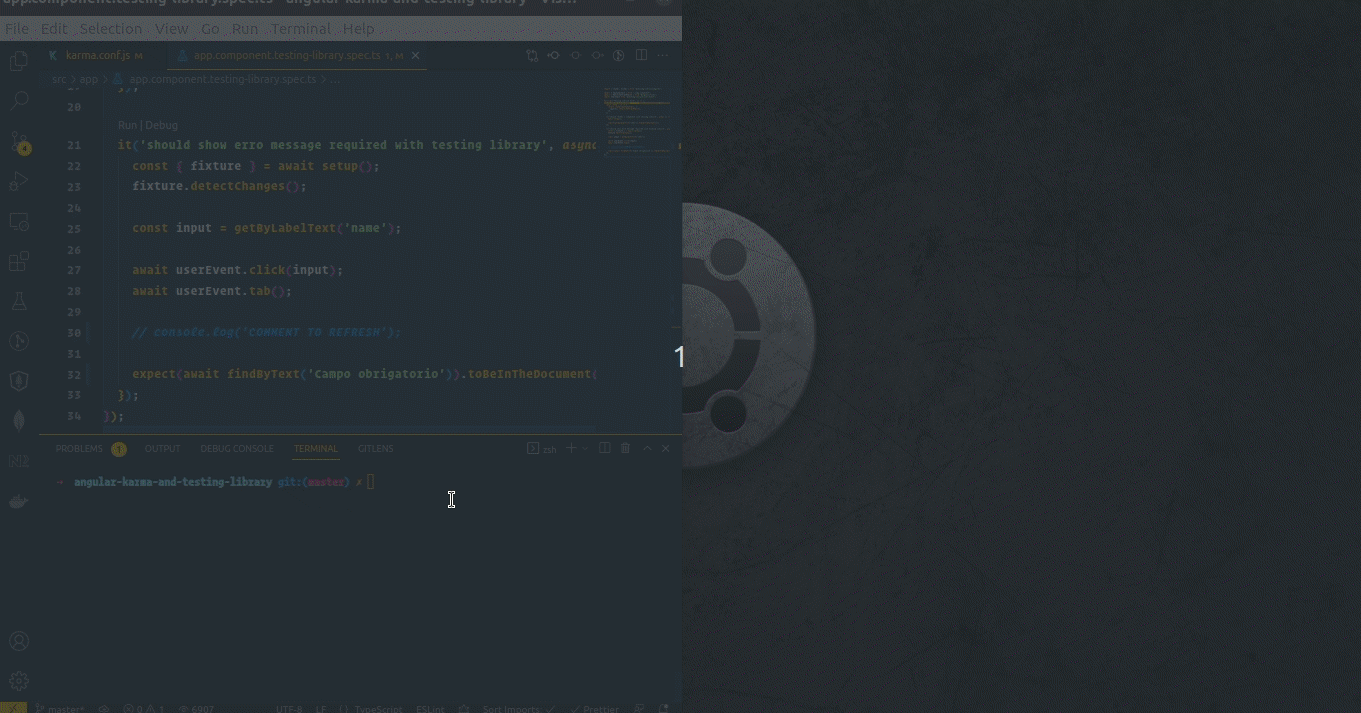1361x713 pixels.
Task: Open the Search view in activity bar
Action: pos(19,101)
